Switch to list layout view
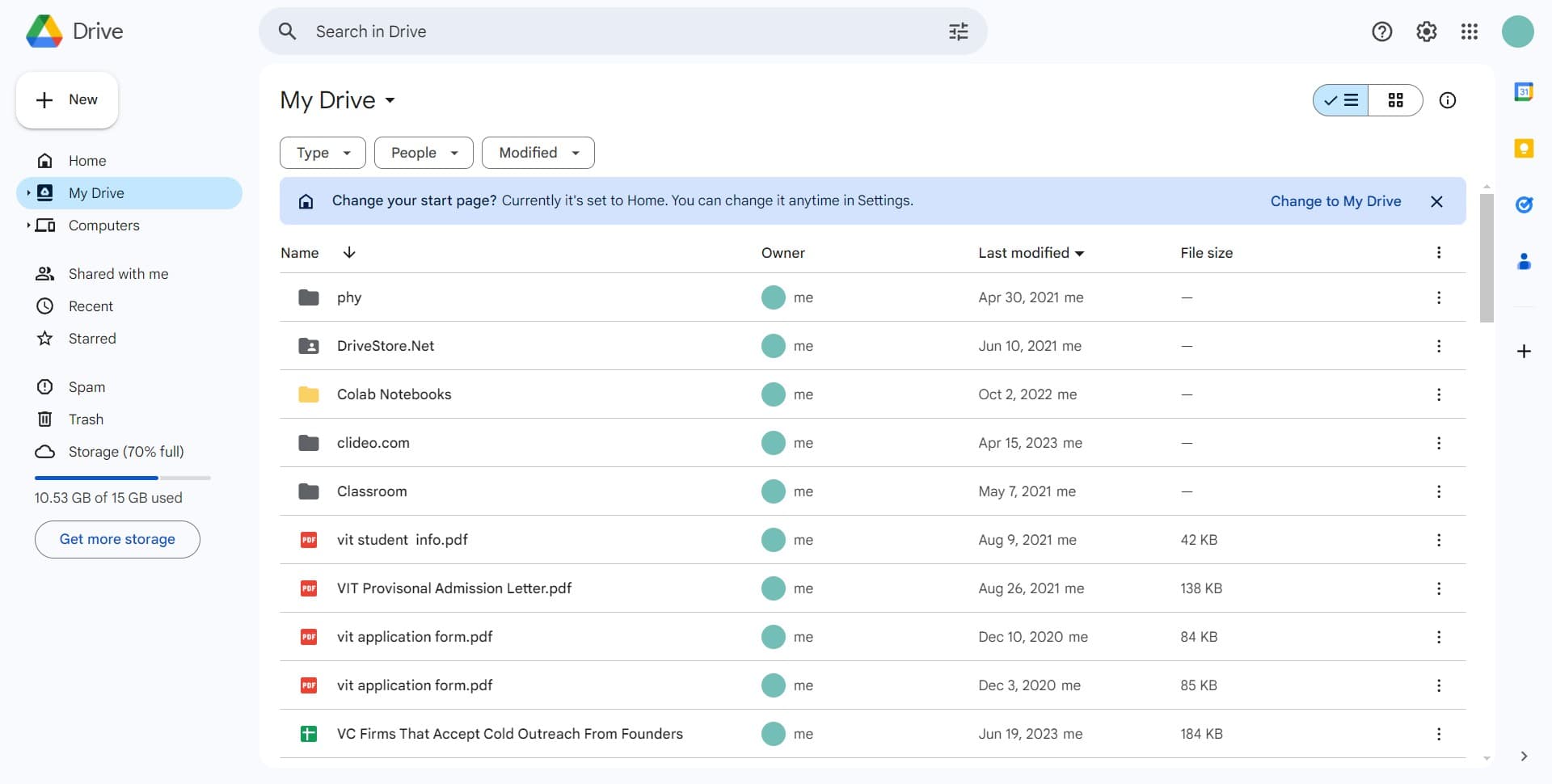This screenshot has width=1552, height=784. pos(1341,100)
